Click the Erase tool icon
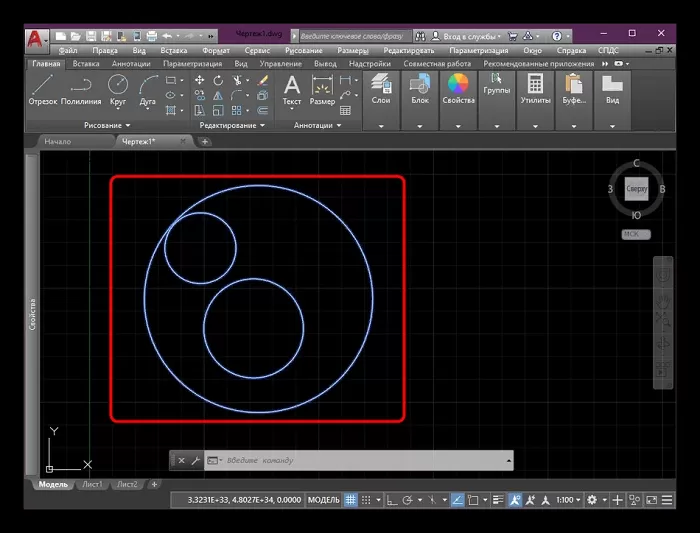 click(263, 80)
